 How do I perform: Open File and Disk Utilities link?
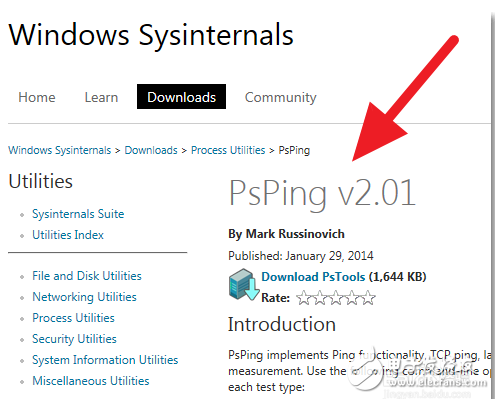tap(87, 276)
